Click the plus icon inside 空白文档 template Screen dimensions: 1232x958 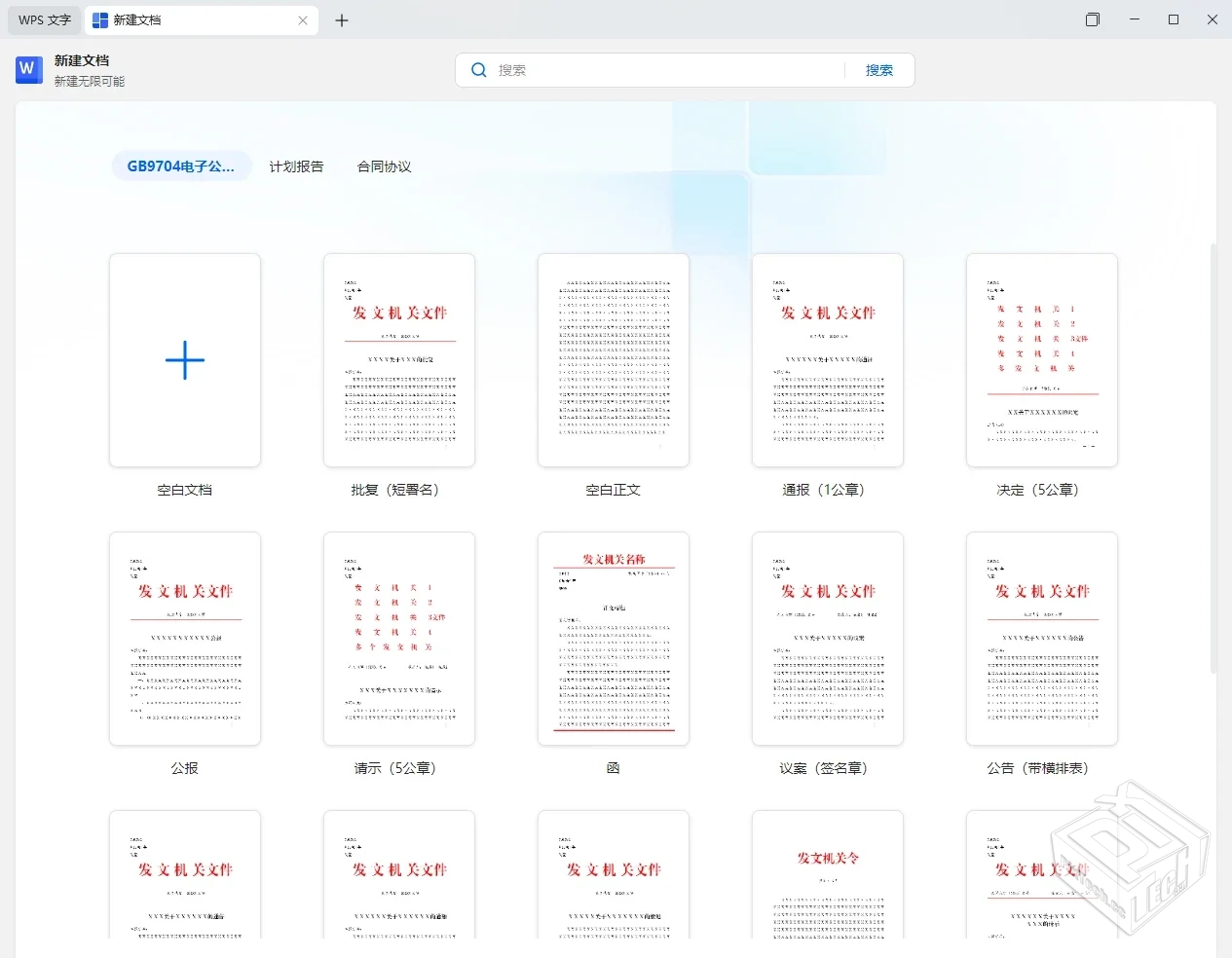(x=184, y=360)
